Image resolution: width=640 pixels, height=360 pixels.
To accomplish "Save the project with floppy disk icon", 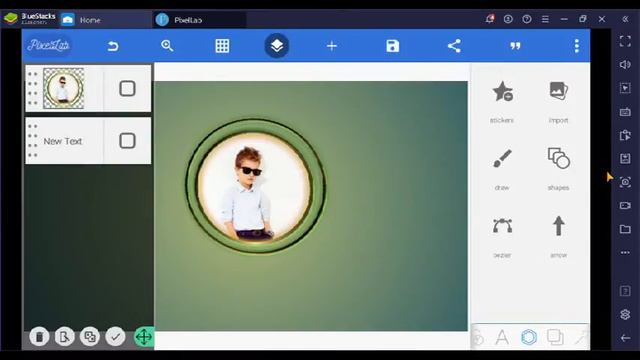I will (x=393, y=46).
